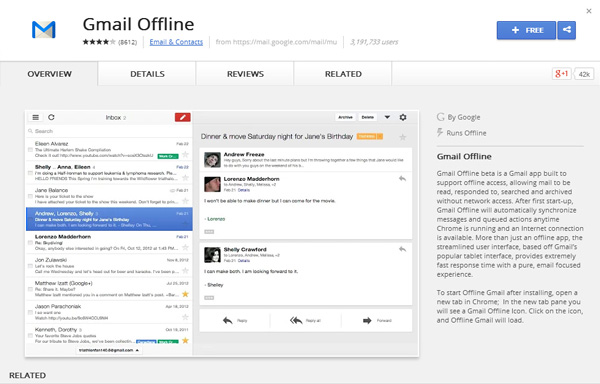Unstar the Kenneth, Dorothy email
This screenshot has width=600, height=384.
pos(185,340)
